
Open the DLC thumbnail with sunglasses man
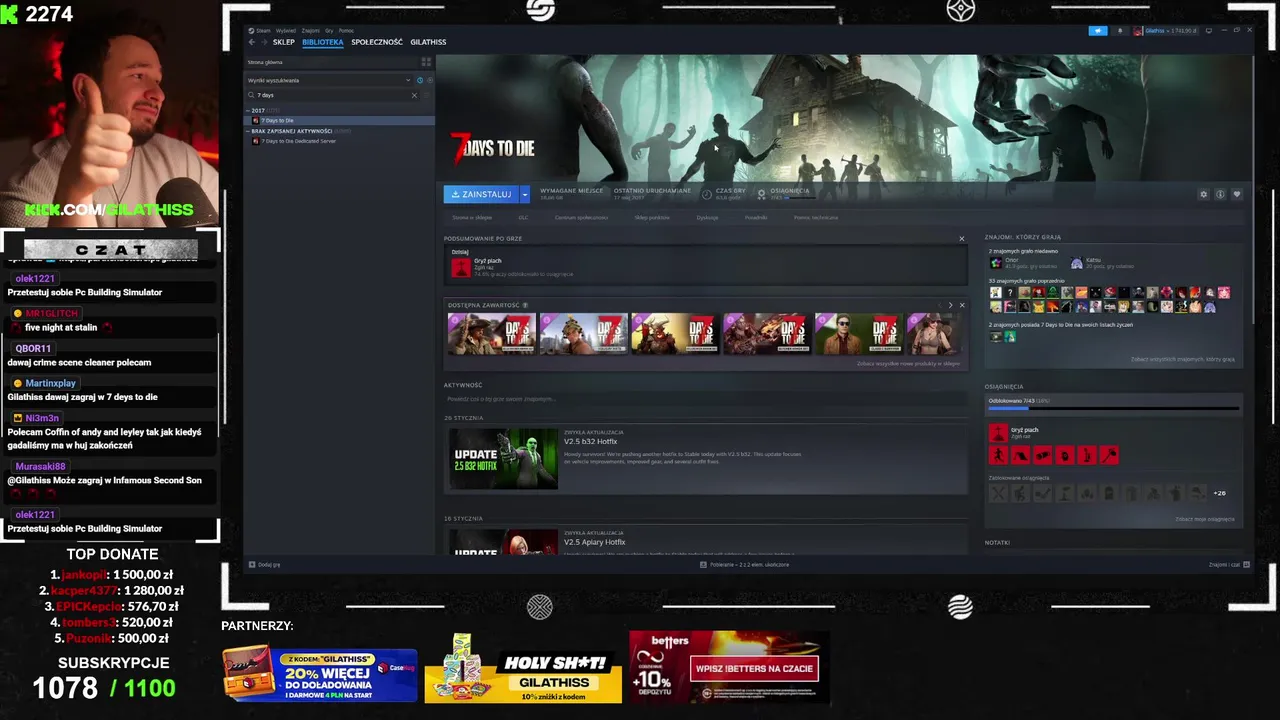pyautogui.click(x=859, y=334)
